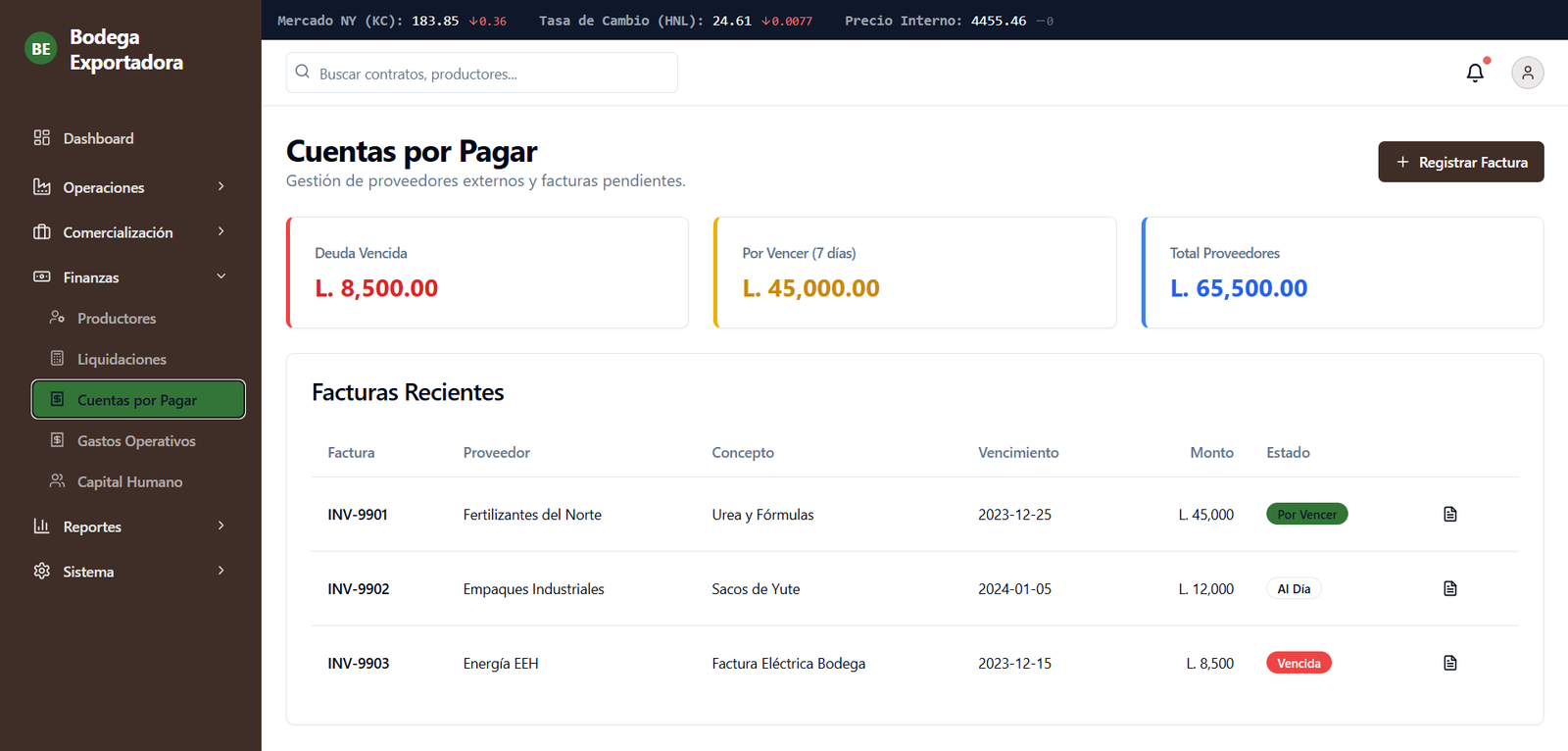View document for invoice INV-9902
Viewport: 1568px width, 751px height.
tap(1450, 588)
